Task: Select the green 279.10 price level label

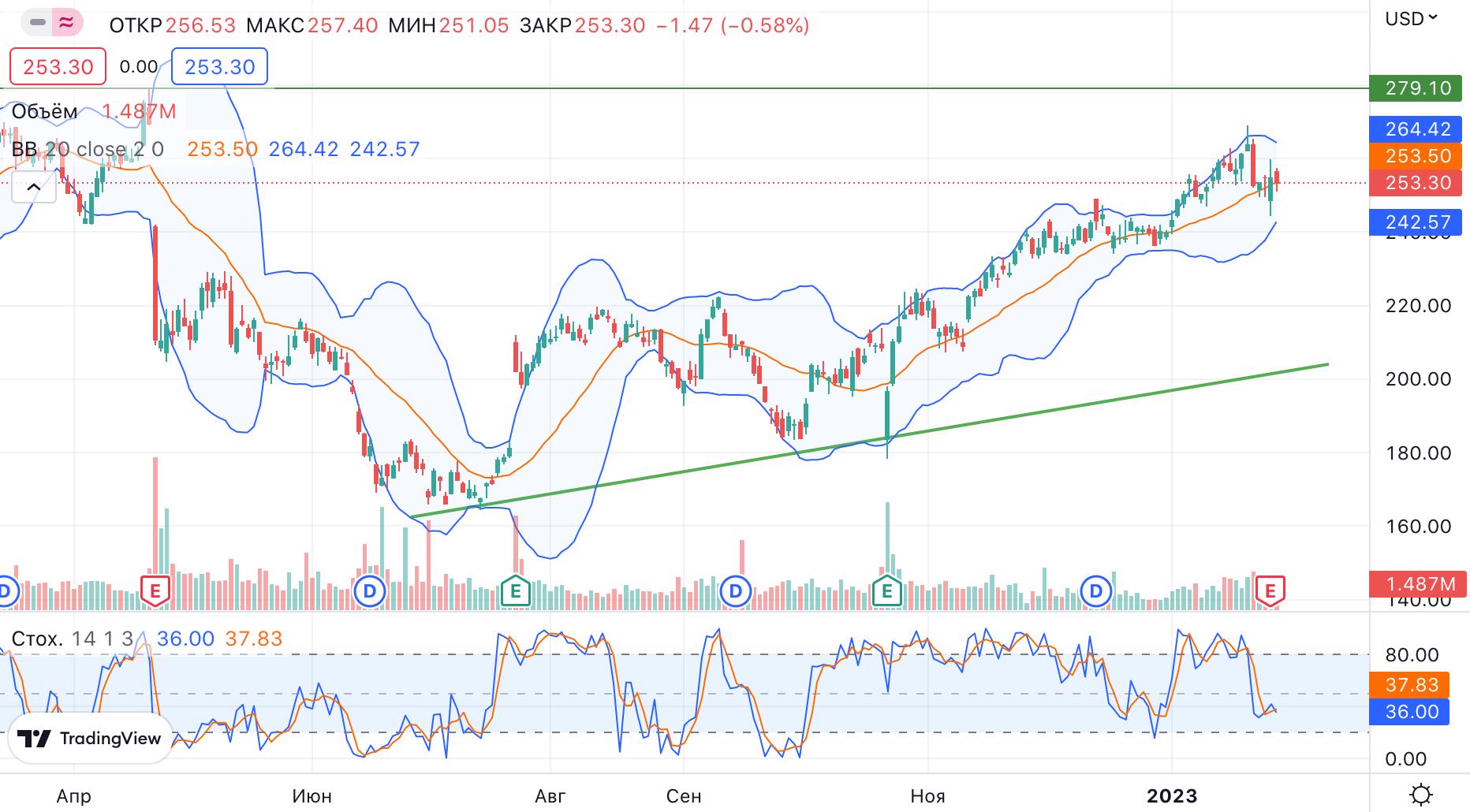Action: 1418,88
